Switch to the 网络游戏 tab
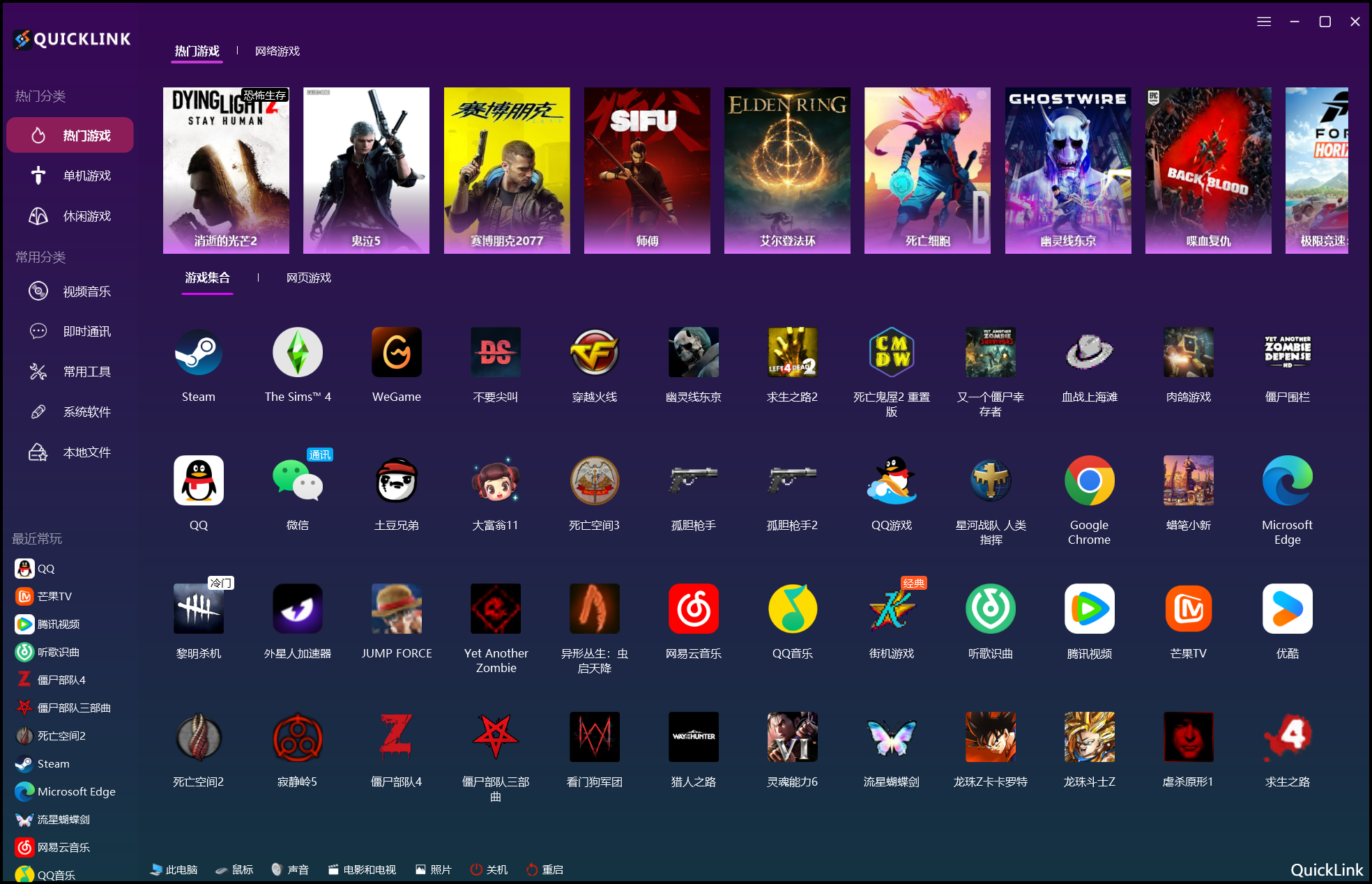The image size is (1372, 884). pos(276,50)
